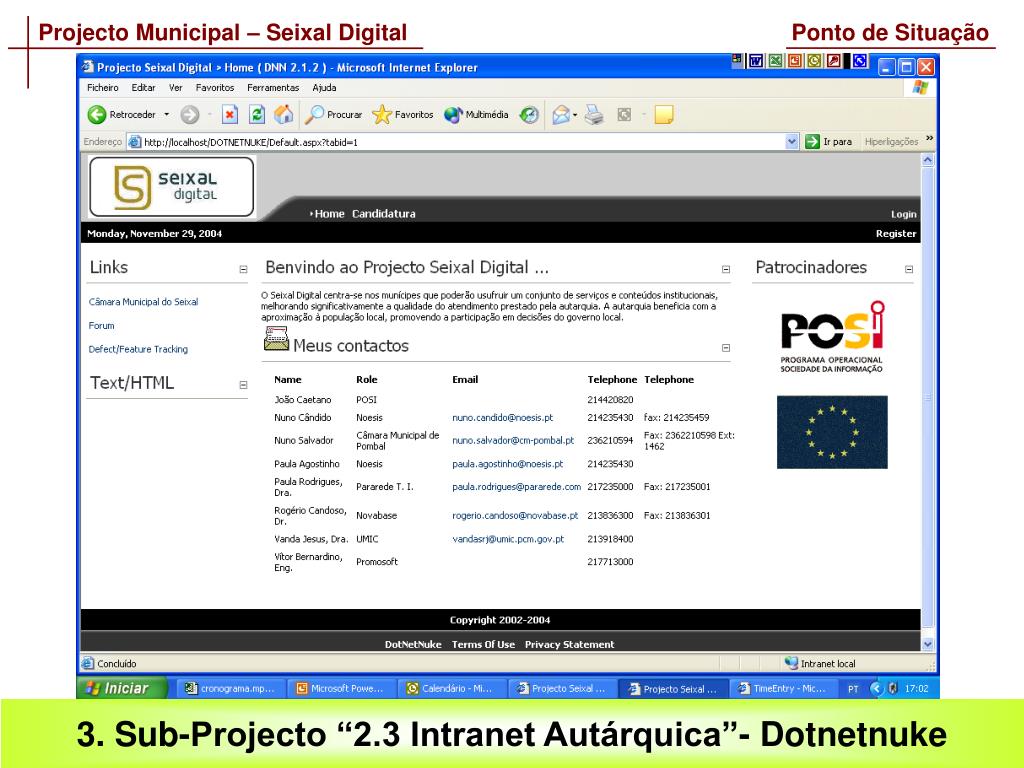The width and height of the screenshot is (1024, 768).
Task: Click the page icon beside the URL
Action: click(x=135, y=142)
